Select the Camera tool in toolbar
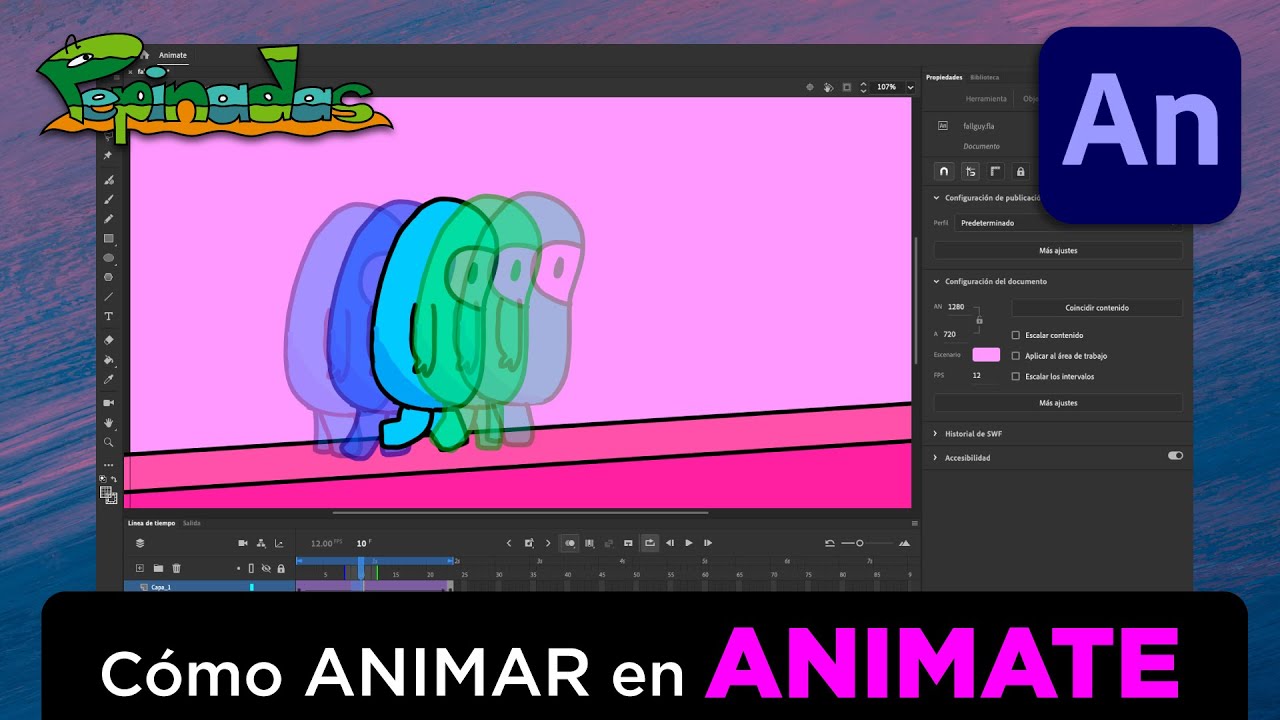 [x=109, y=402]
